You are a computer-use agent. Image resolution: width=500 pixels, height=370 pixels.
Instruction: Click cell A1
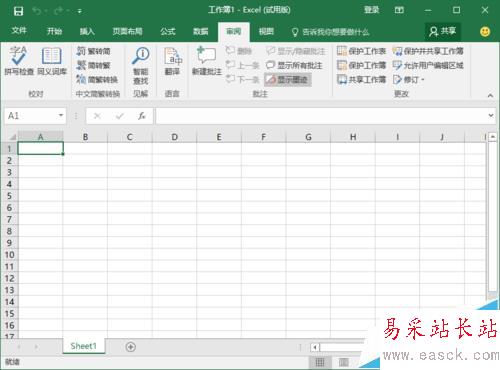40,148
